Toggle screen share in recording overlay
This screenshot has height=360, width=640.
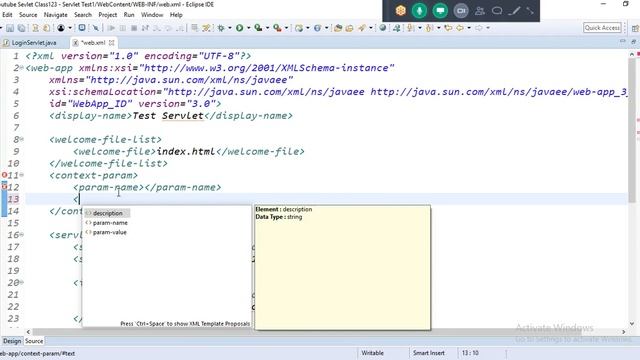(x=440, y=11)
